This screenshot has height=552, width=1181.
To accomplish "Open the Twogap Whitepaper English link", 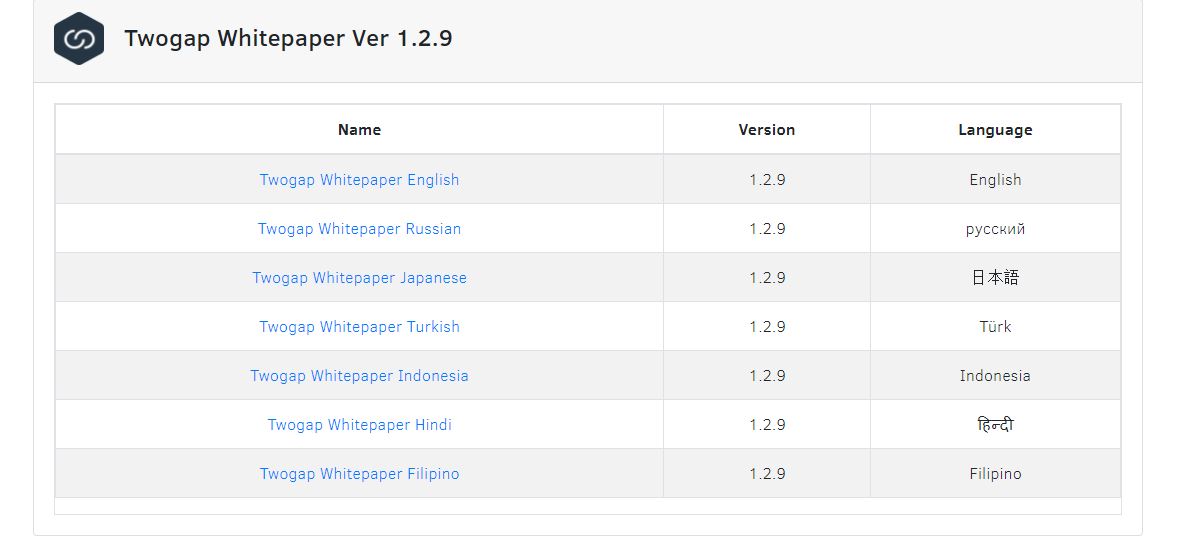I will (x=359, y=180).
